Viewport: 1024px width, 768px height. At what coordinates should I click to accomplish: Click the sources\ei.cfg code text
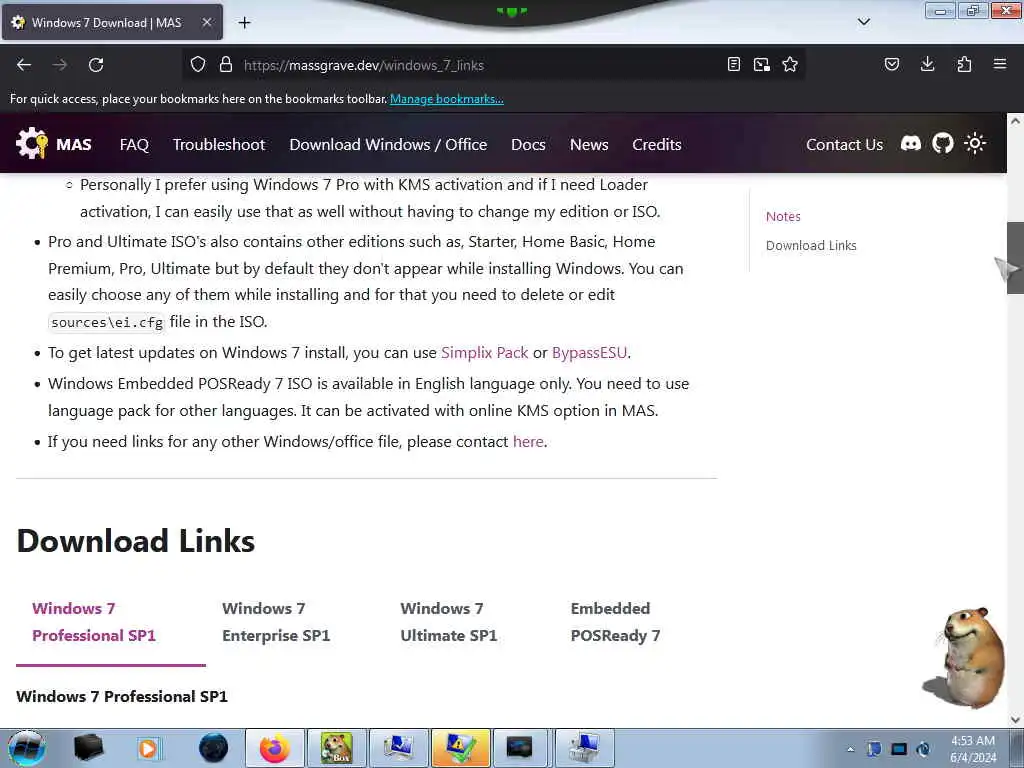(107, 323)
